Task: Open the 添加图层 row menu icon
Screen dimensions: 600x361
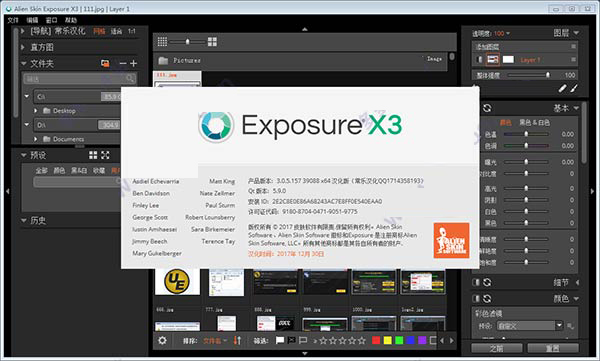Action: tap(573, 46)
